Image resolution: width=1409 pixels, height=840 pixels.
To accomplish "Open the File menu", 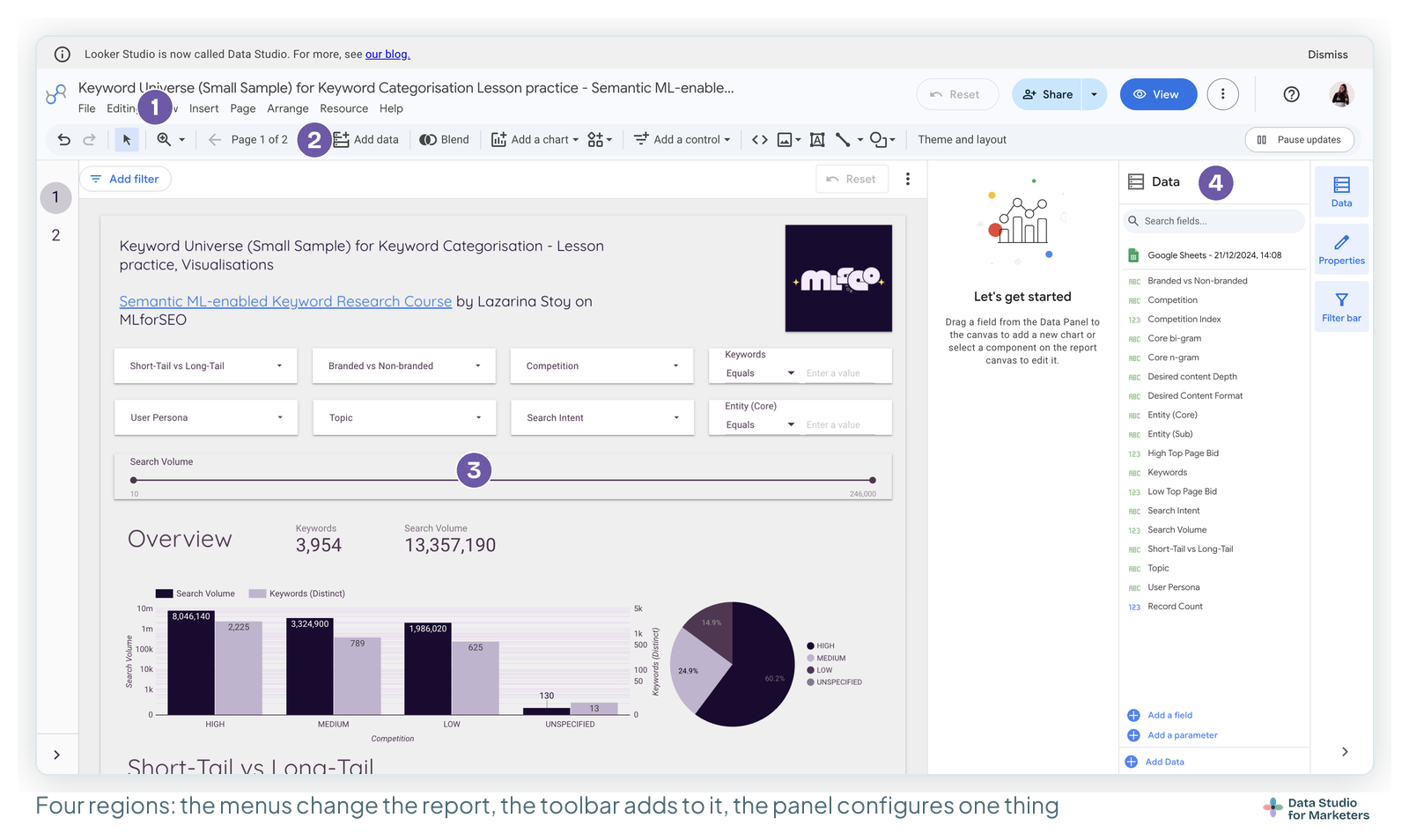I will click(87, 108).
